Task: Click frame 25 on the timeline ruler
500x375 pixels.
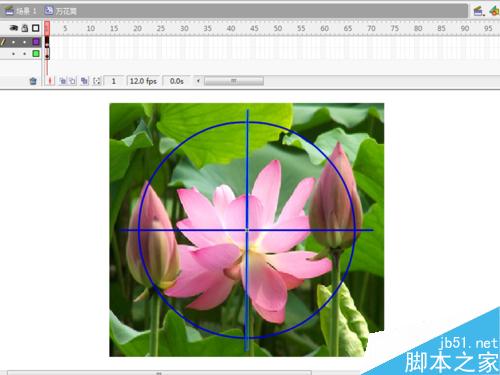Action: pos(161,29)
